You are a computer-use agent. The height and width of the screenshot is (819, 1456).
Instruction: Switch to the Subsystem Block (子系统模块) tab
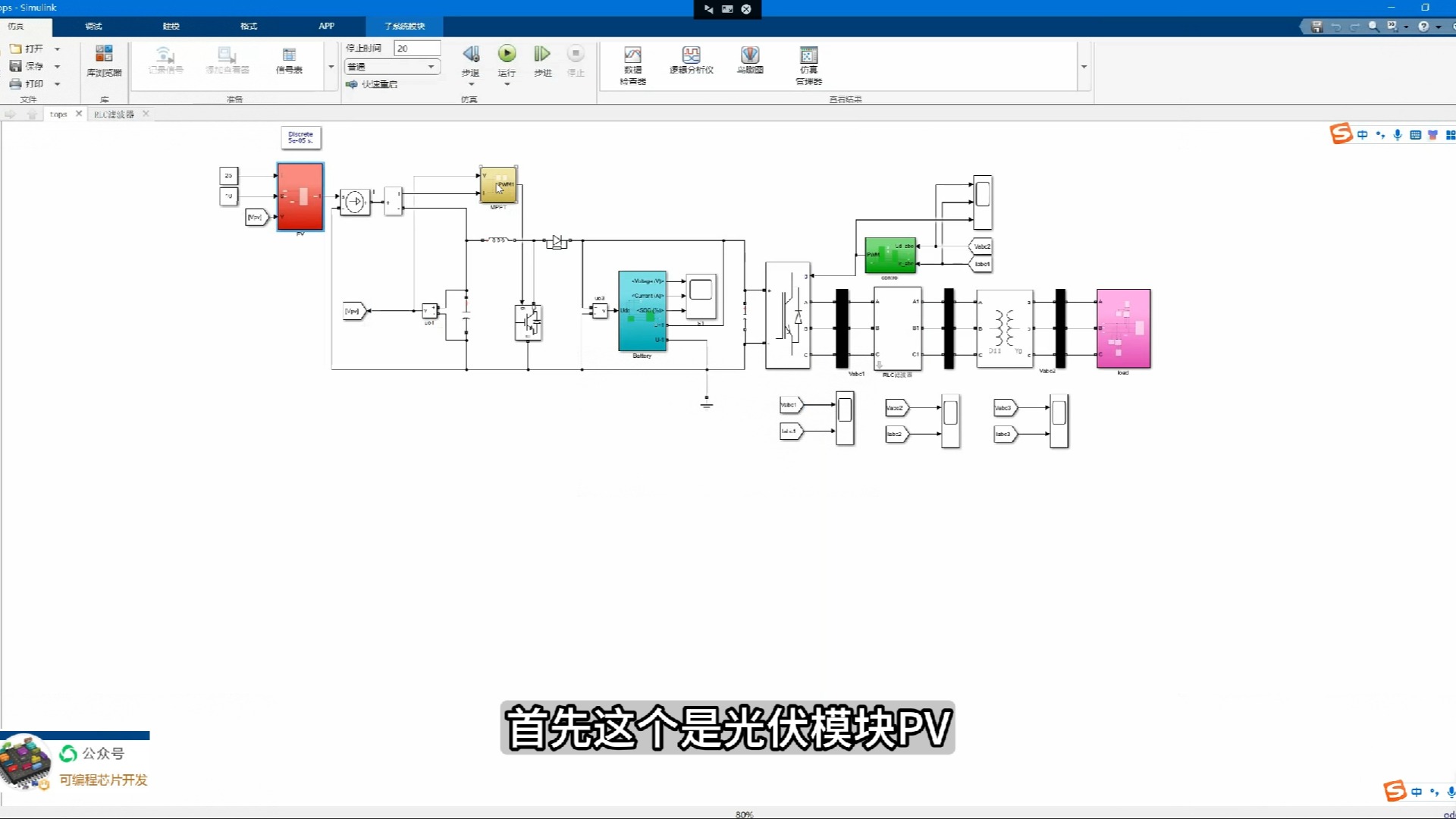click(x=404, y=26)
